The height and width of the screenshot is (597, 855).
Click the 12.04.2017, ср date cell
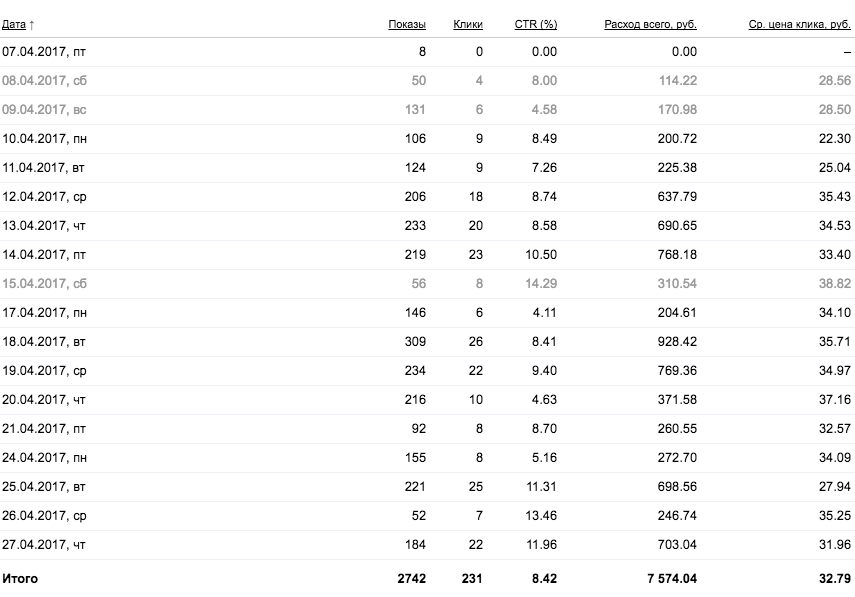44,197
